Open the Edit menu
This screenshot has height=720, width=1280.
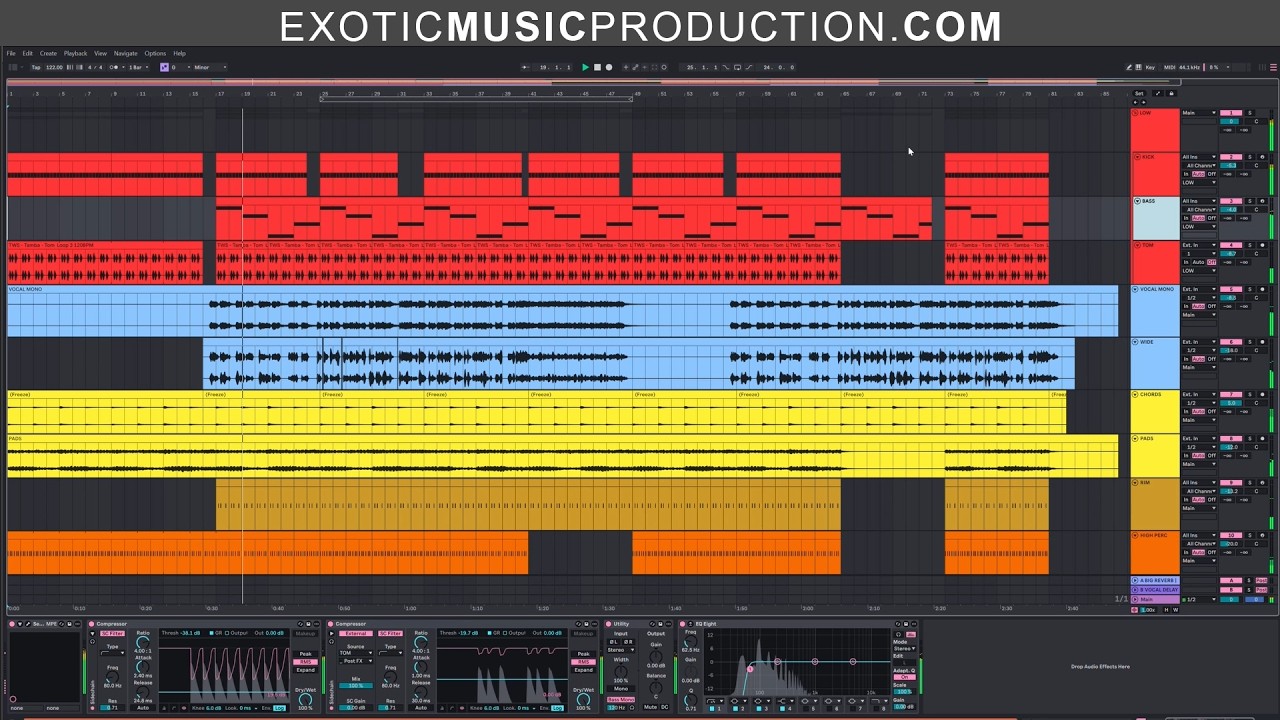[x=28, y=53]
